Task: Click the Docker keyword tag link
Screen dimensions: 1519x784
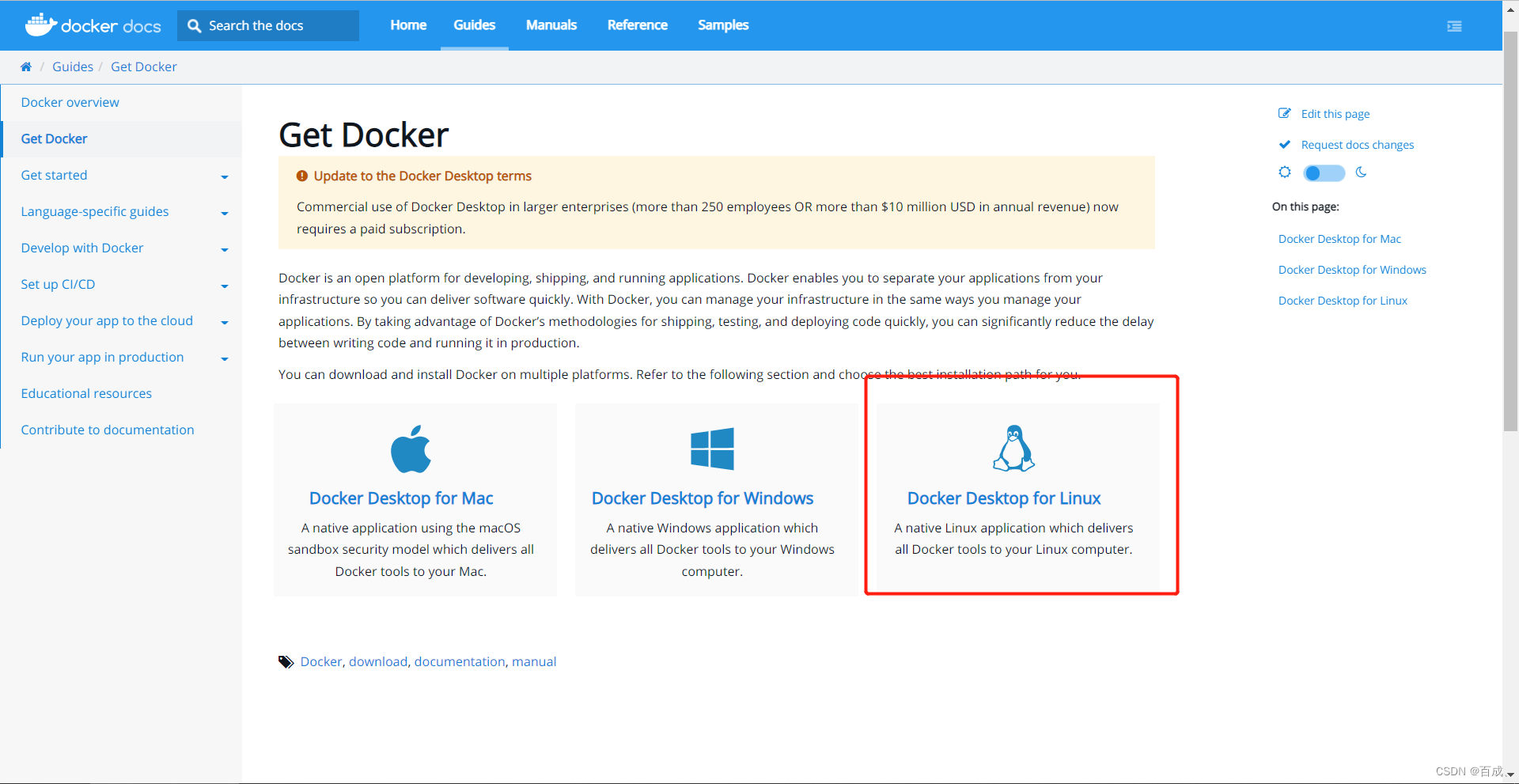Action: [321, 661]
